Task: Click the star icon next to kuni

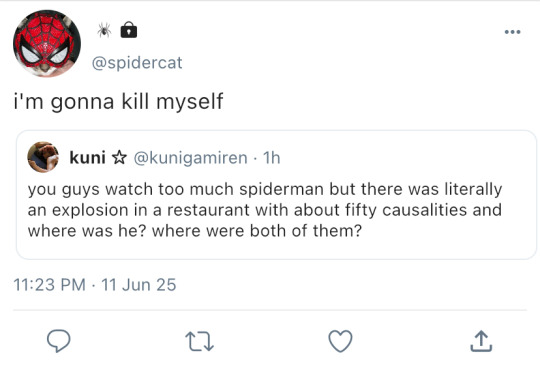Action: pos(120,158)
